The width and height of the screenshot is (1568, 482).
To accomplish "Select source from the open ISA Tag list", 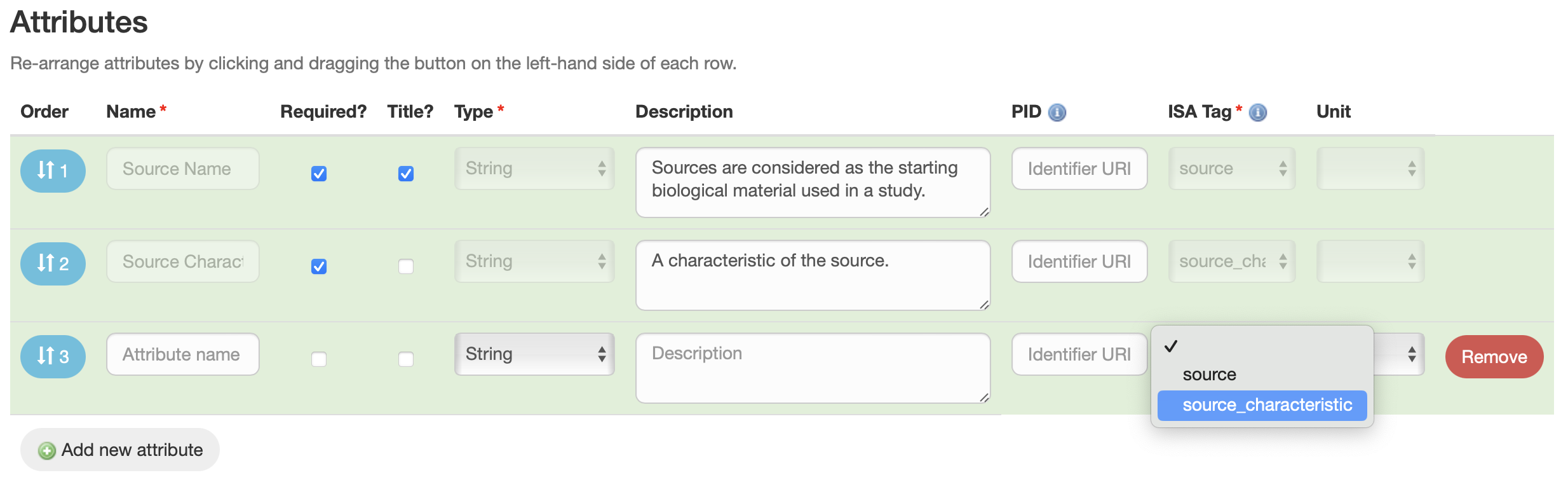I will point(1208,374).
